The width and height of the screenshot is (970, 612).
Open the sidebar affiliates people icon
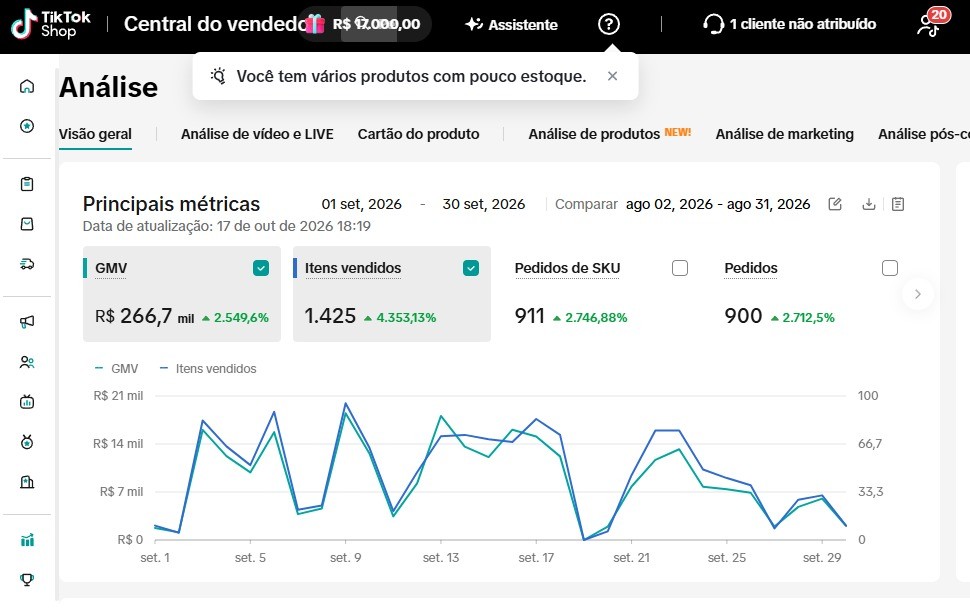coord(27,362)
